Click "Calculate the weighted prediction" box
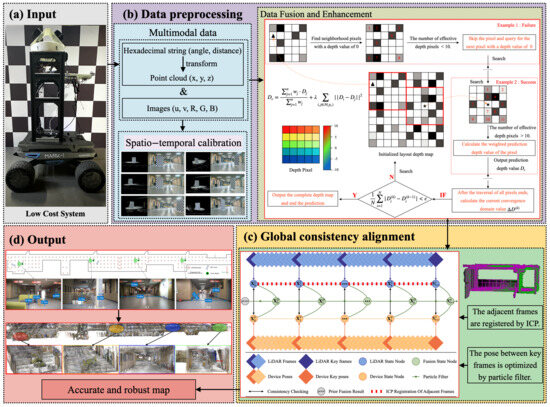 (494, 148)
